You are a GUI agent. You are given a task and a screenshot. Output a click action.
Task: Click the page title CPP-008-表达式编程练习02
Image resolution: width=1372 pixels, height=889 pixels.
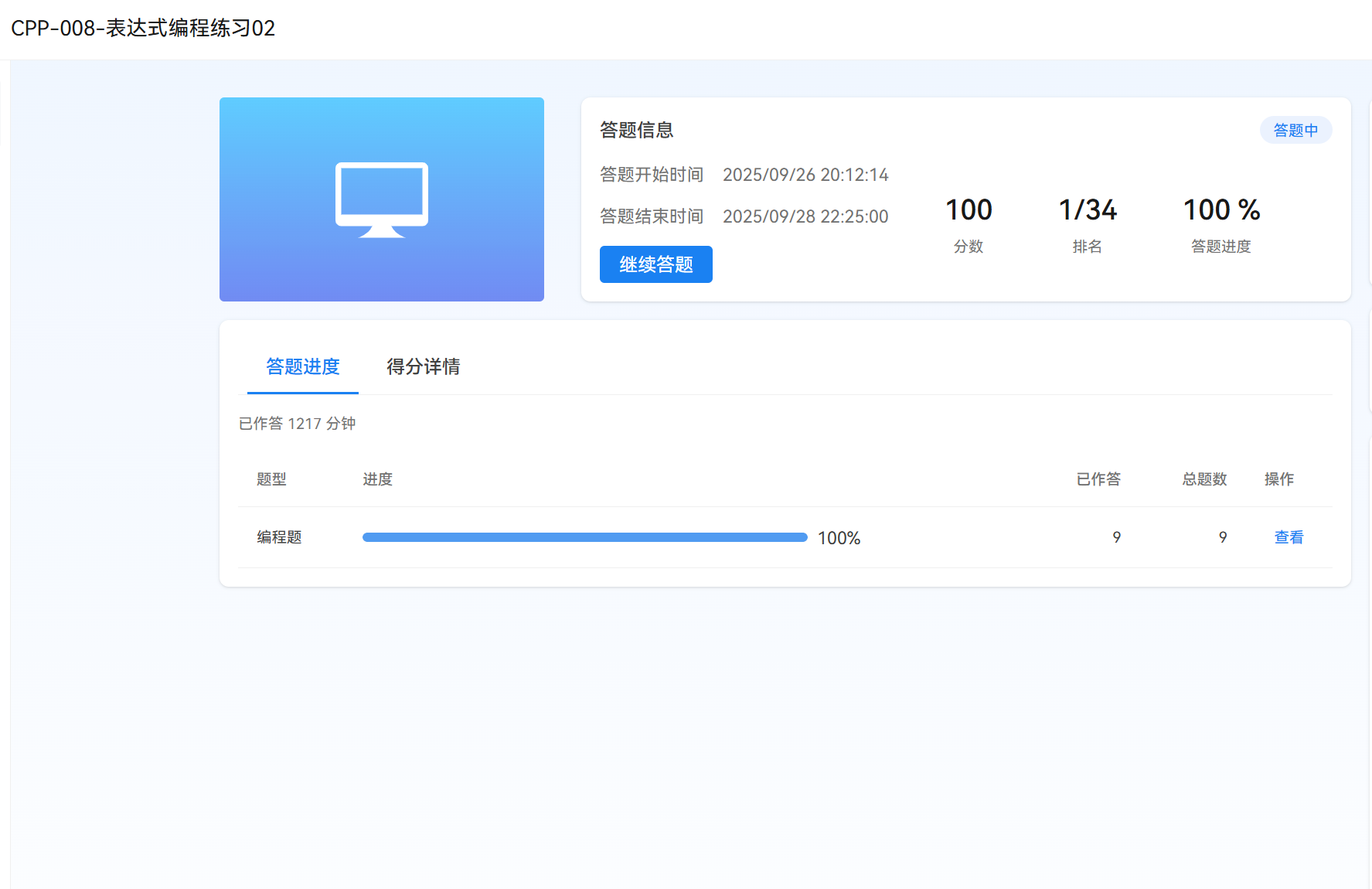tap(143, 29)
